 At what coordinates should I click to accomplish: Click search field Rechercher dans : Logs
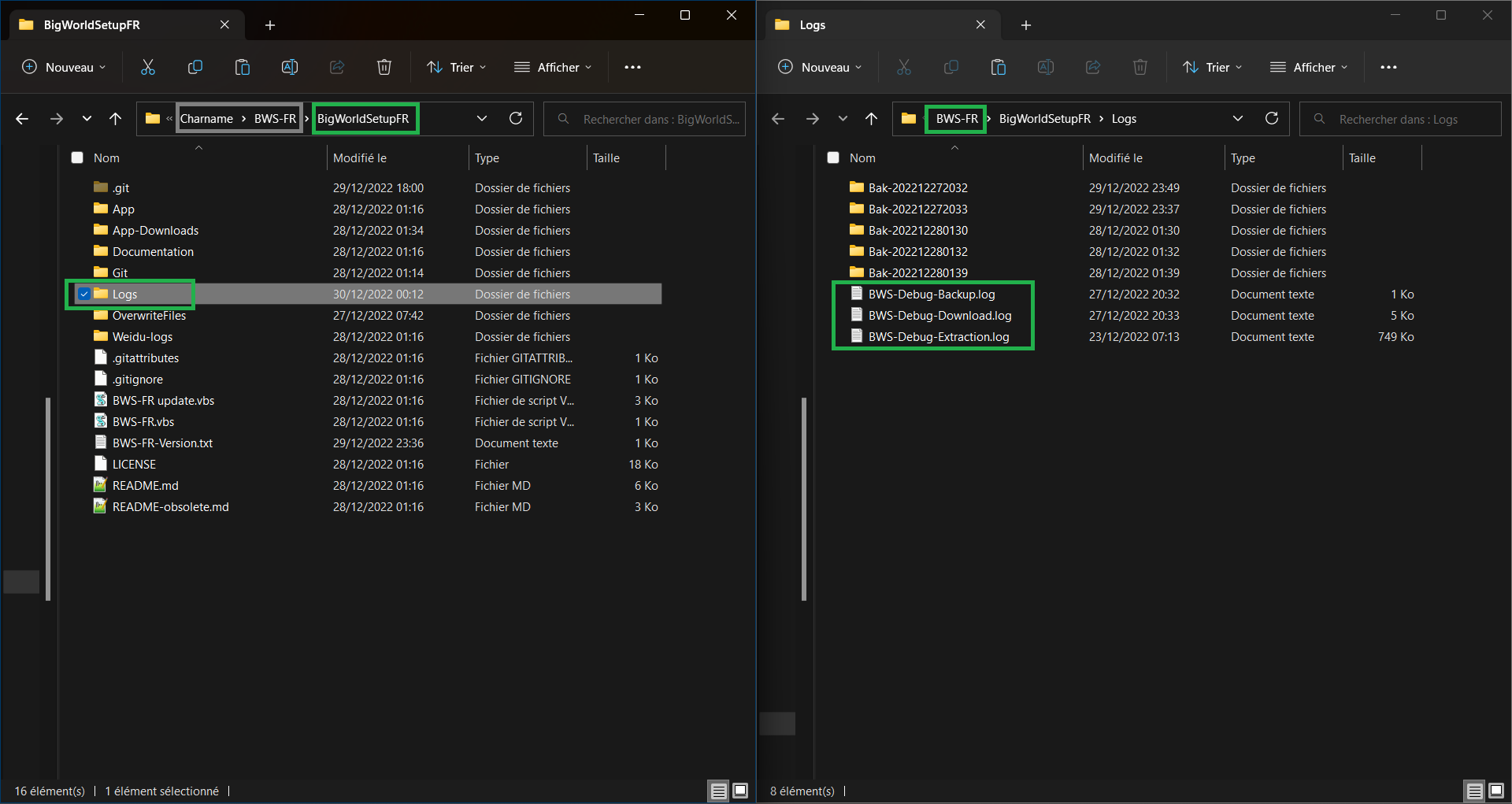pos(1400,119)
